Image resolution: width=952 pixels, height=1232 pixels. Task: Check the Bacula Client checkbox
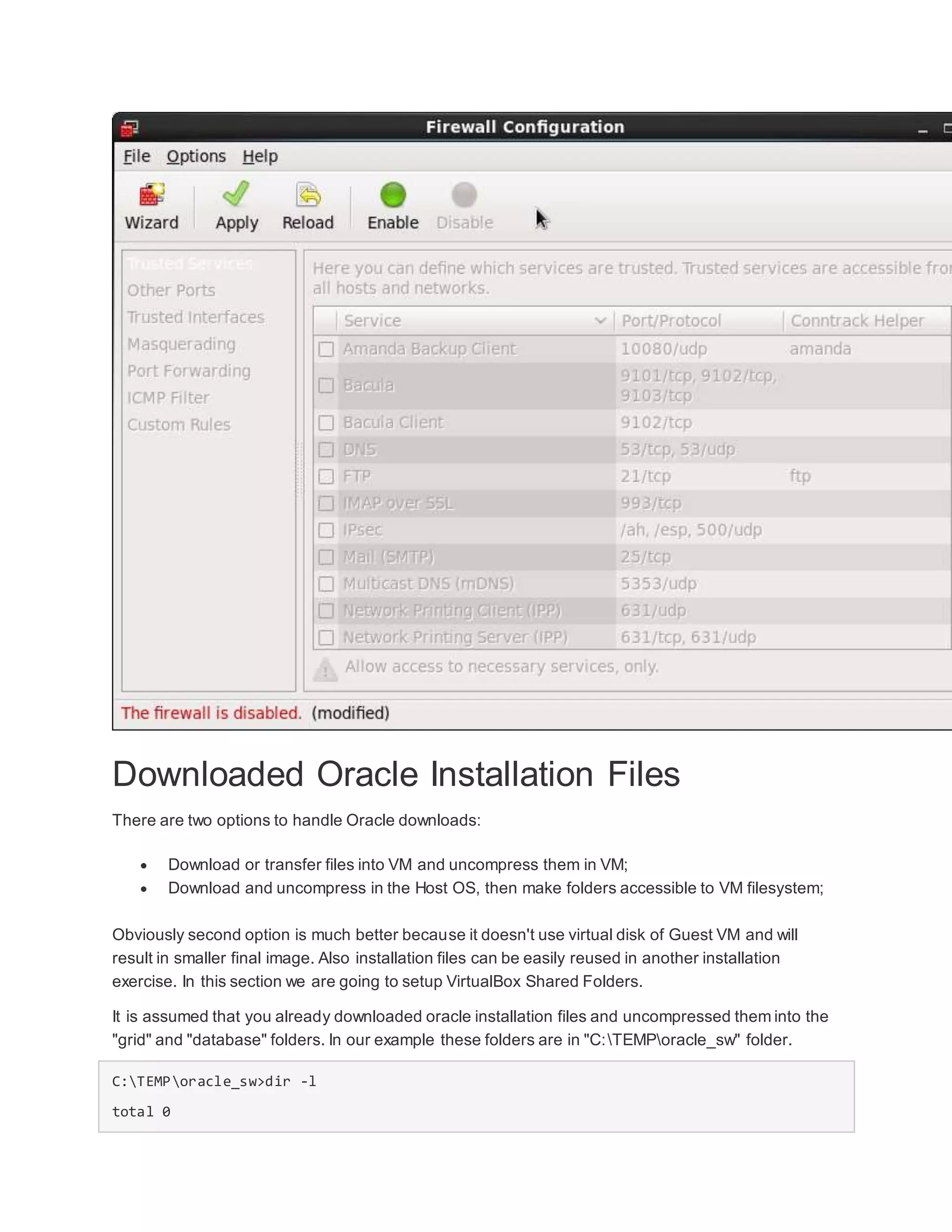coord(326,423)
